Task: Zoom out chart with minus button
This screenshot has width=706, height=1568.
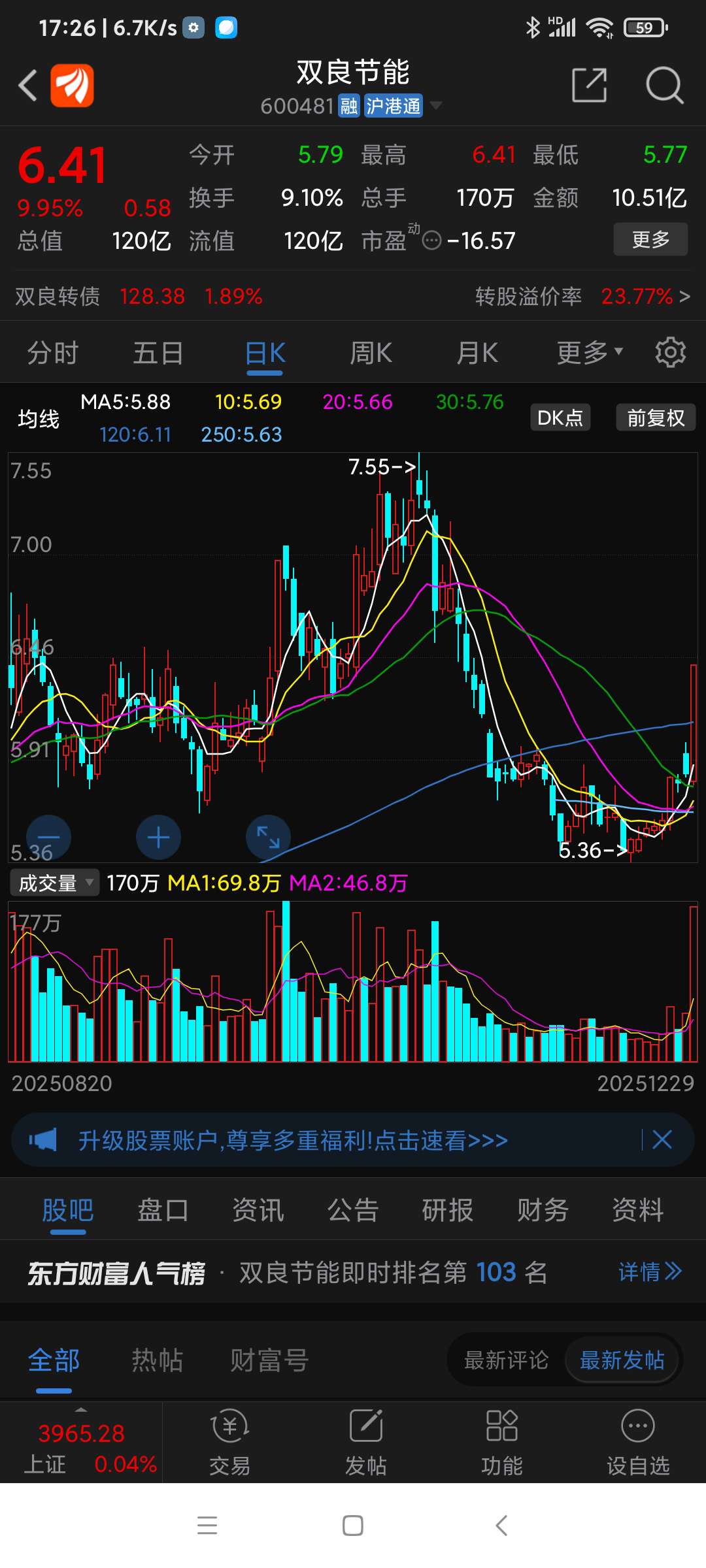Action: pos(48,838)
